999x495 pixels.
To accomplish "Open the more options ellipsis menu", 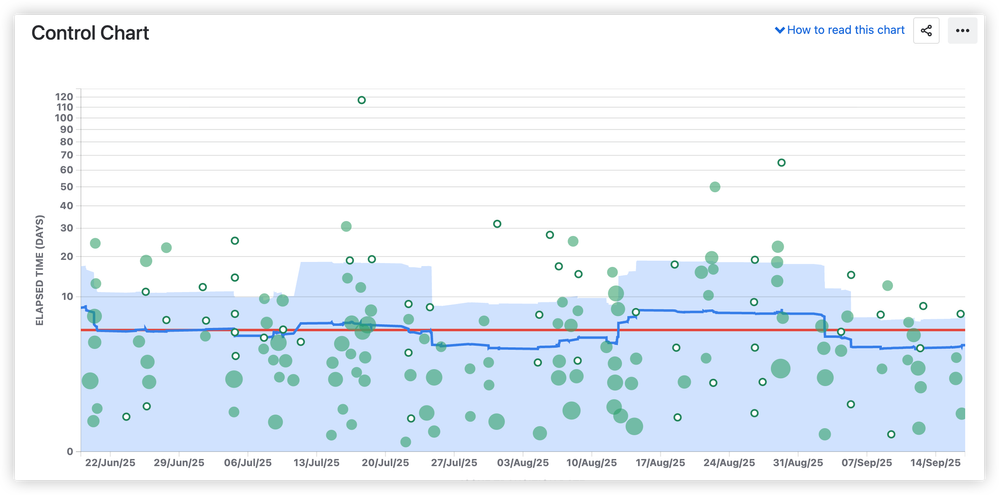I will pyautogui.click(x=962, y=31).
